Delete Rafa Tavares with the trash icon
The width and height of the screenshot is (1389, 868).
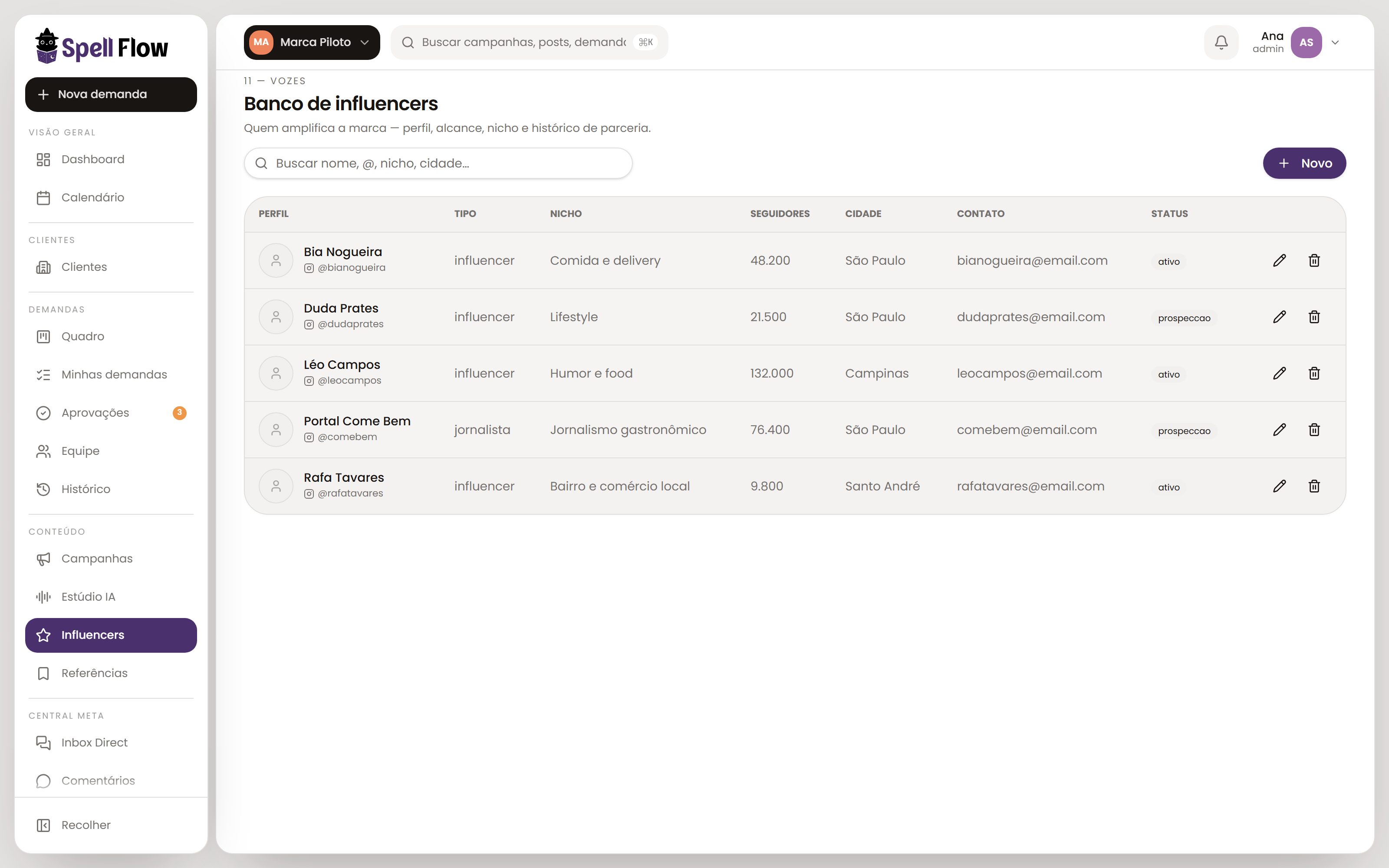point(1314,486)
